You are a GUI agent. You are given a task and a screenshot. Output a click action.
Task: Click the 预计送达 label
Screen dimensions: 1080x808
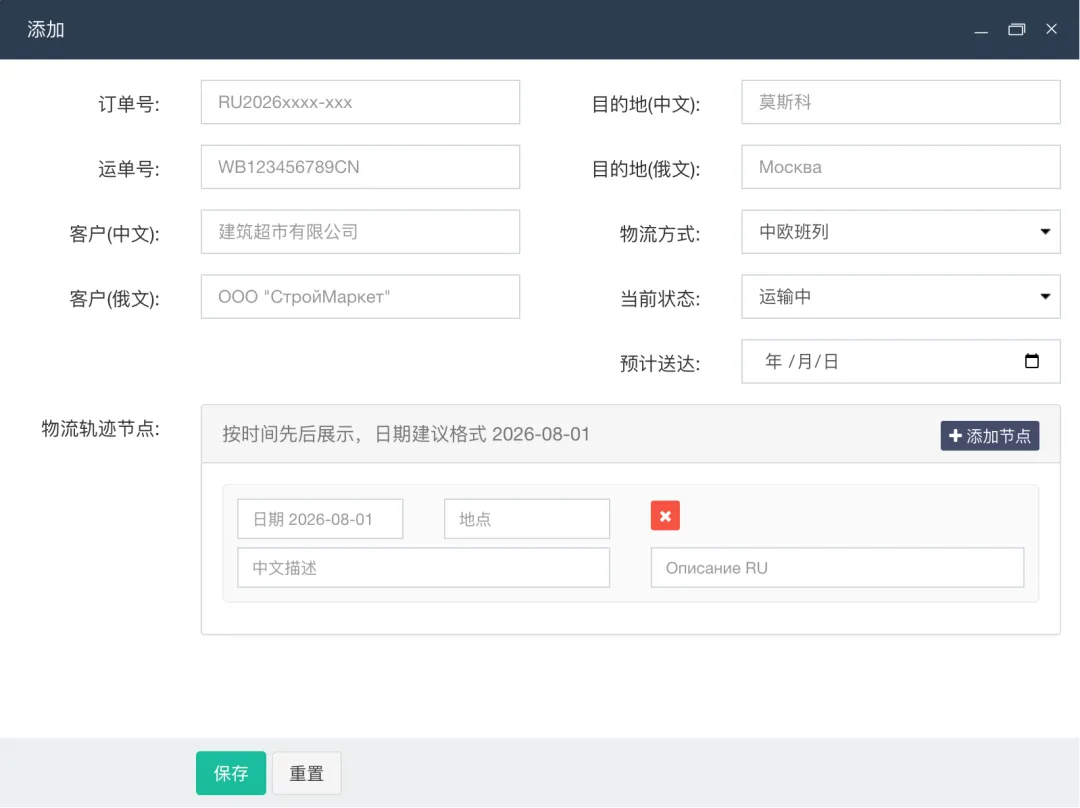pyautogui.click(x=660, y=364)
